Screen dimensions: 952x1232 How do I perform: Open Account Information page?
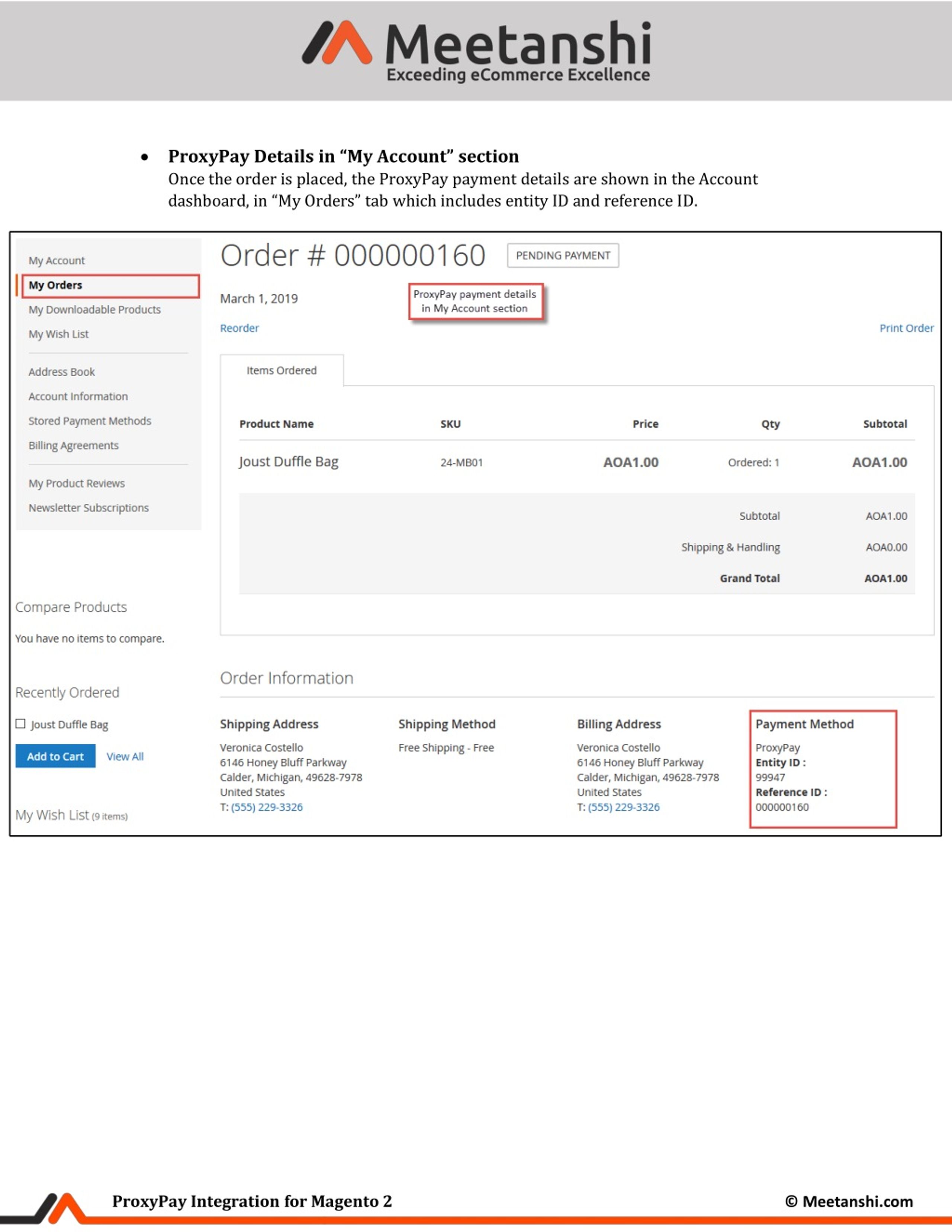[x=78, y=396]
